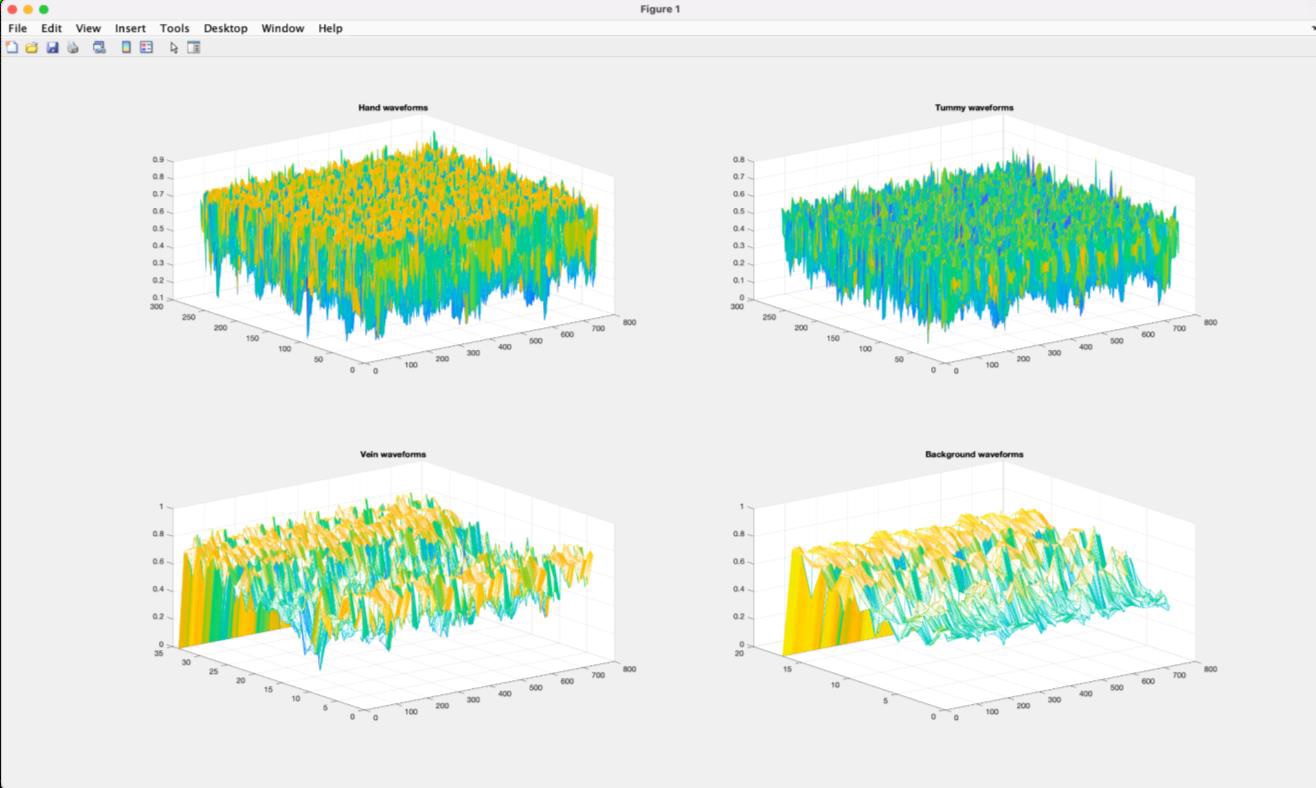Open the Desktop menu
The width and height of the screenshot is (1316, 788).
pos(225,28)
